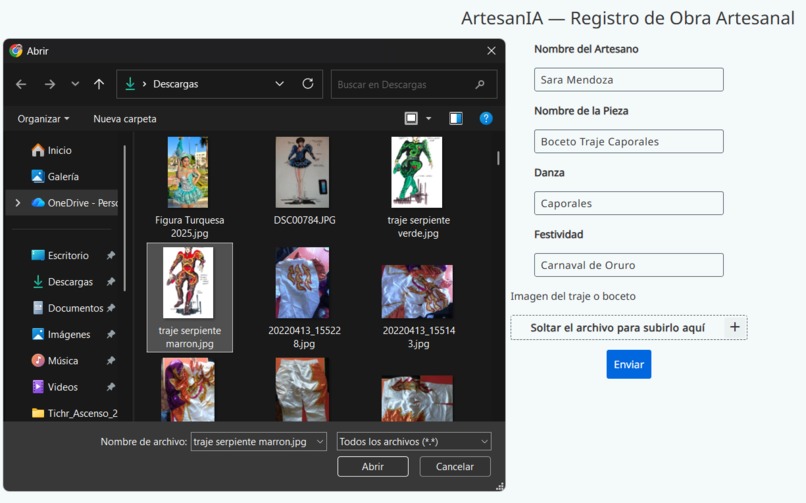Viewport: 806px width, 503px height.
Task: Open the blue help icon
Action: pos(486,119)
